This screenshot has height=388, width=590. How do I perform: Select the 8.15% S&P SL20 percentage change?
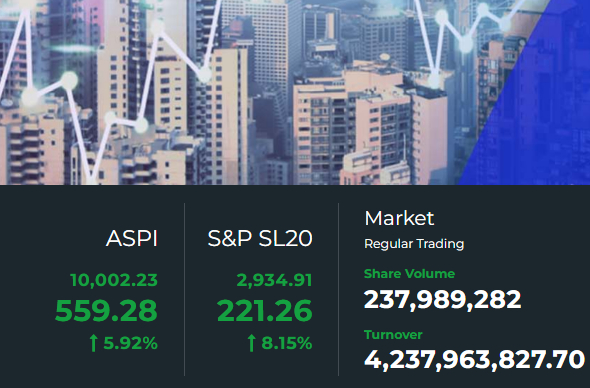(x=287, y=343)
